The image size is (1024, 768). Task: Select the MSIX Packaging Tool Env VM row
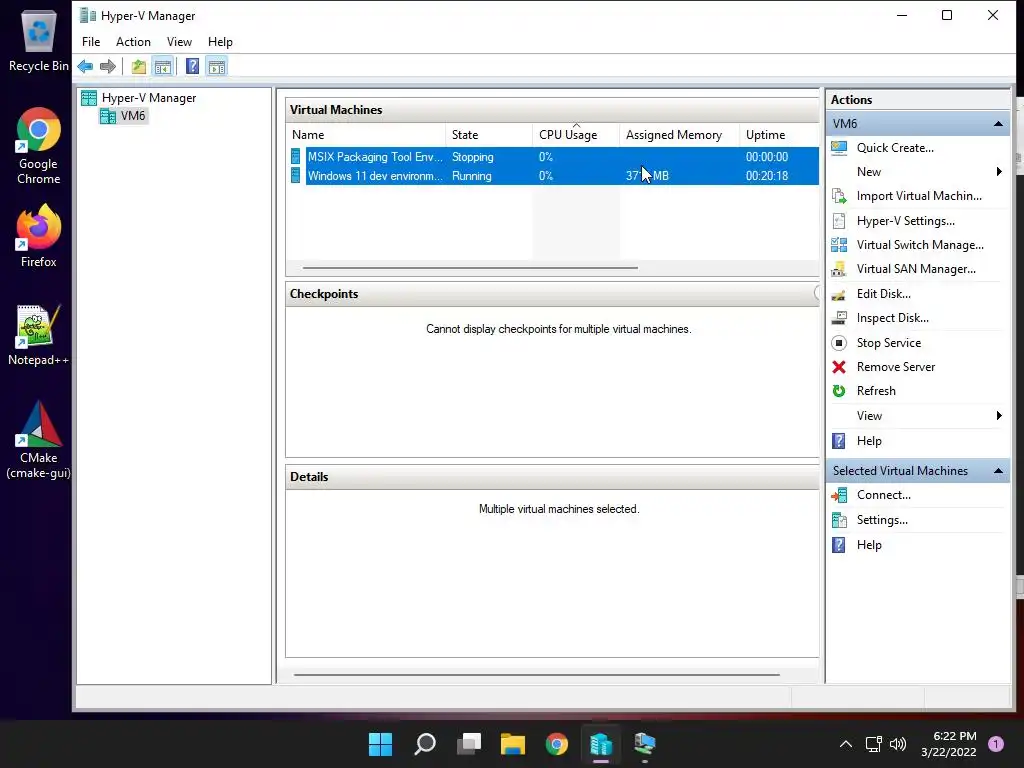[554, 157]
